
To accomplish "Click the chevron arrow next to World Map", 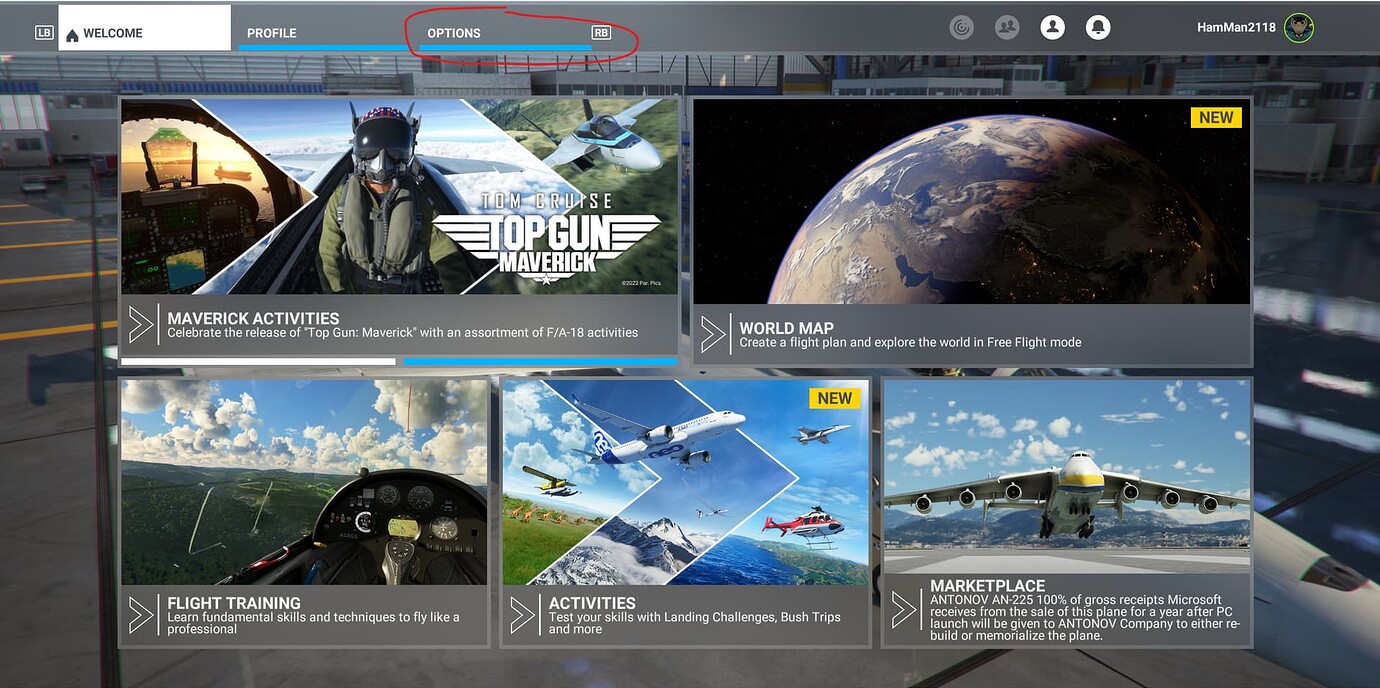I will (x=713, y=334).
